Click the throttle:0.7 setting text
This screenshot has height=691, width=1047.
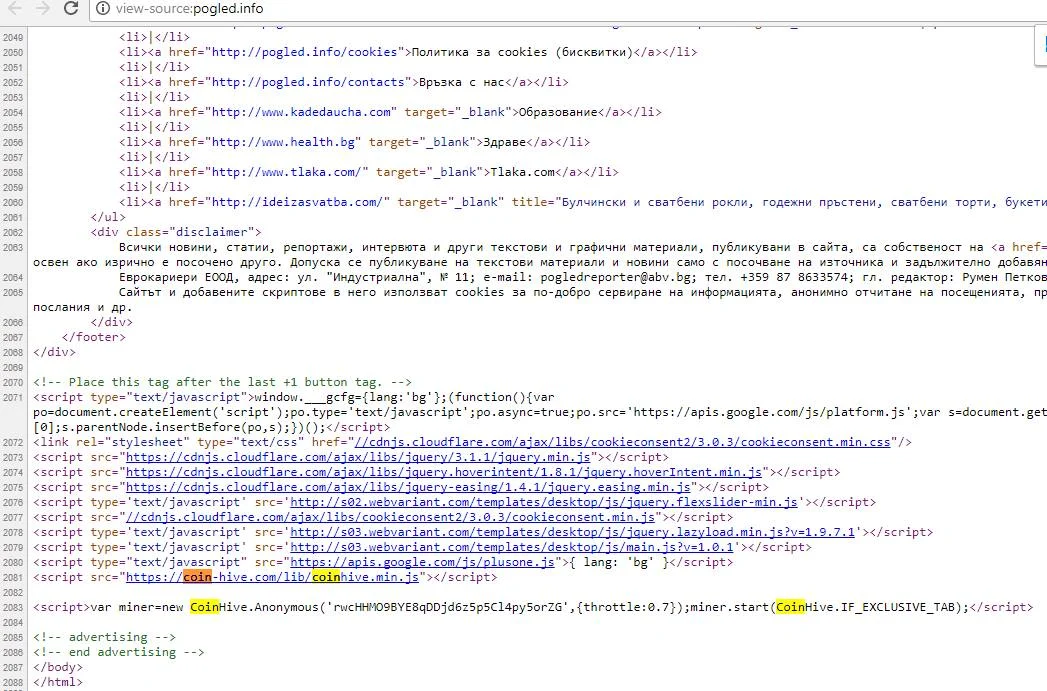tap(628, 608)
